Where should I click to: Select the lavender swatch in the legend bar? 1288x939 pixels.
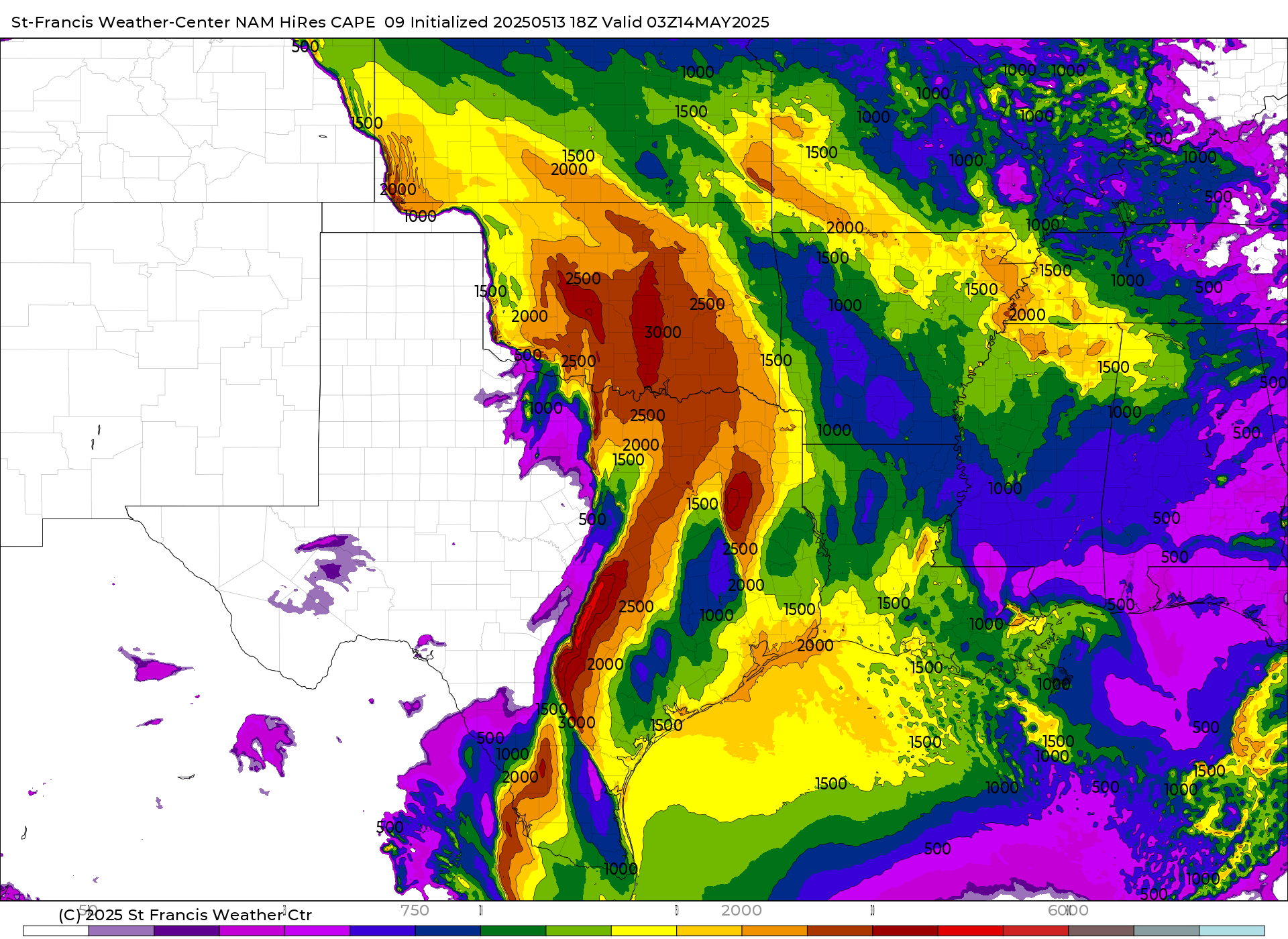[121, 930]
